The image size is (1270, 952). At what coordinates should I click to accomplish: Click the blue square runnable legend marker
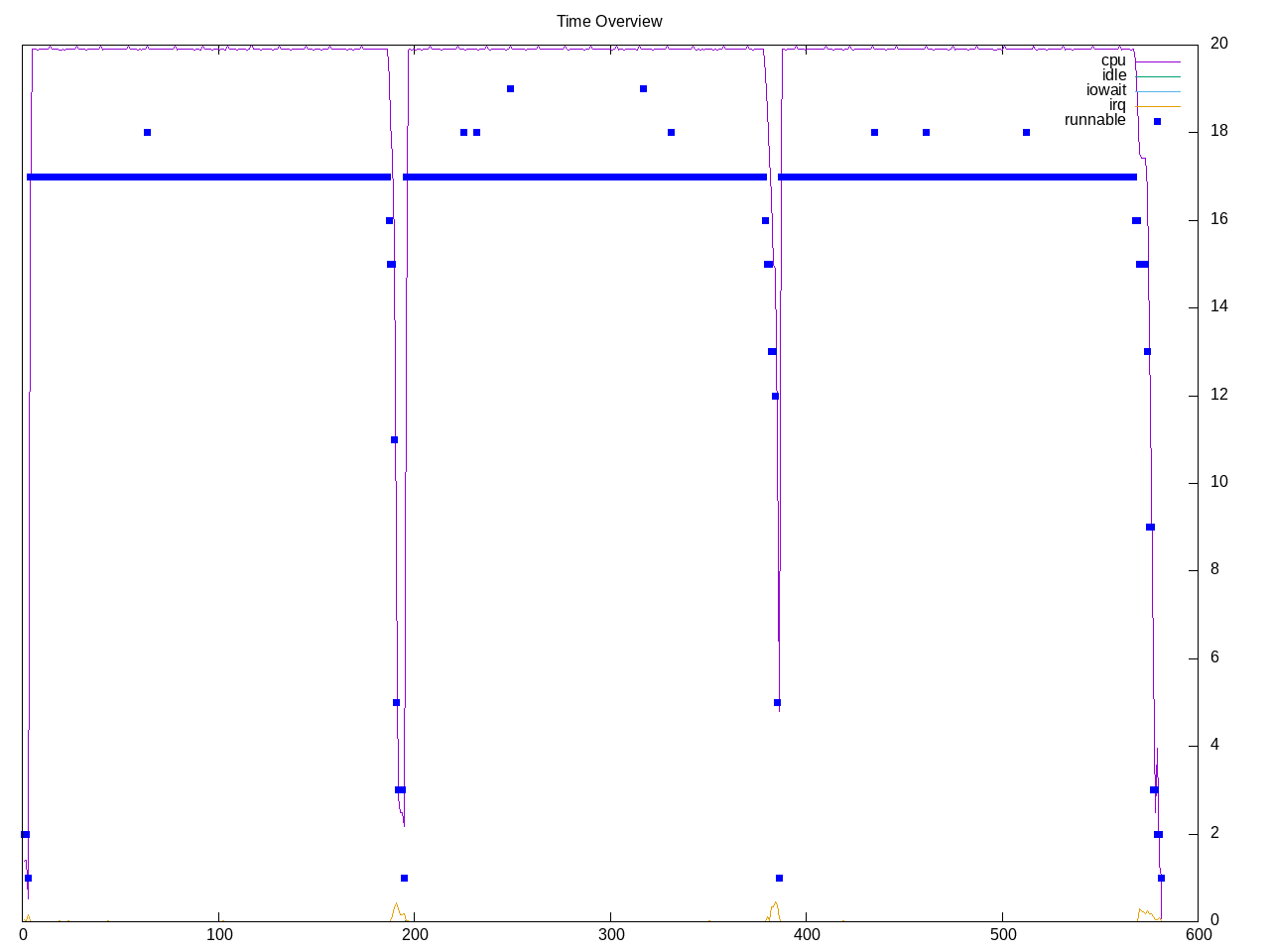pos(1157,121)
